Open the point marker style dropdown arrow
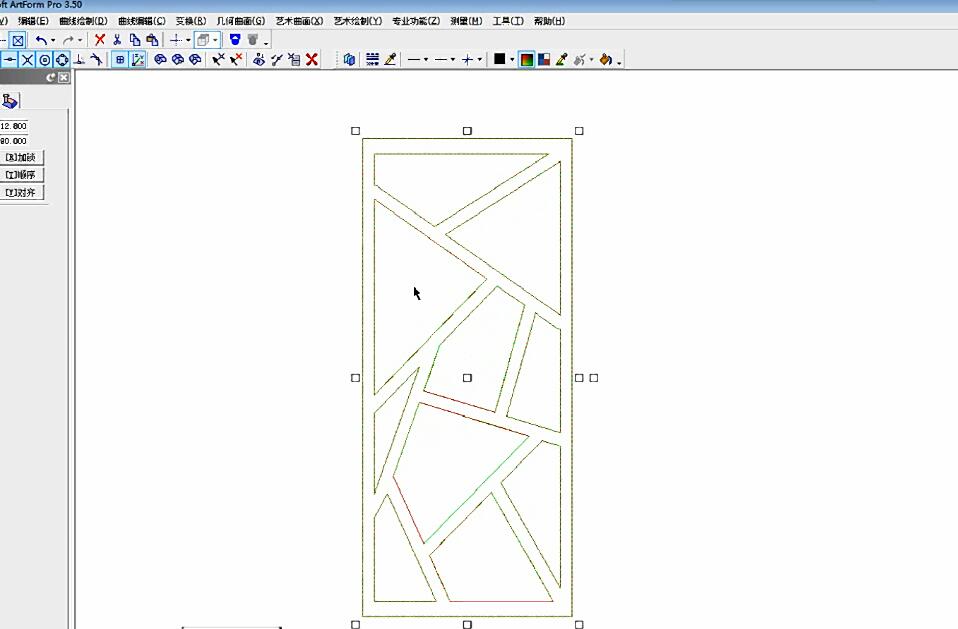This screenshot has width=958, height=629. pos(480,60)
